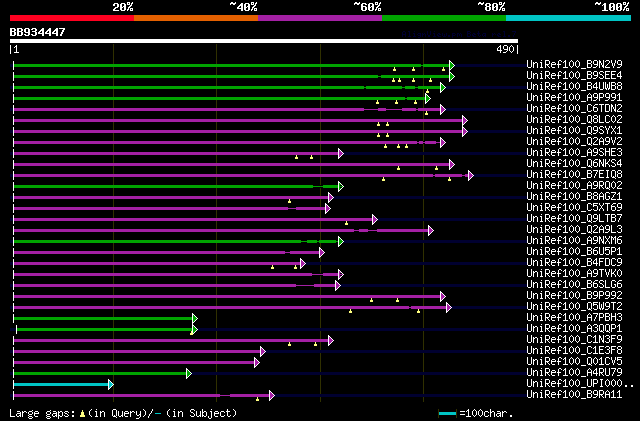640x421 pixels.
Task: Click the purple arrowhead ending the A9SHE3 alignment
Action: click(341, 154)
